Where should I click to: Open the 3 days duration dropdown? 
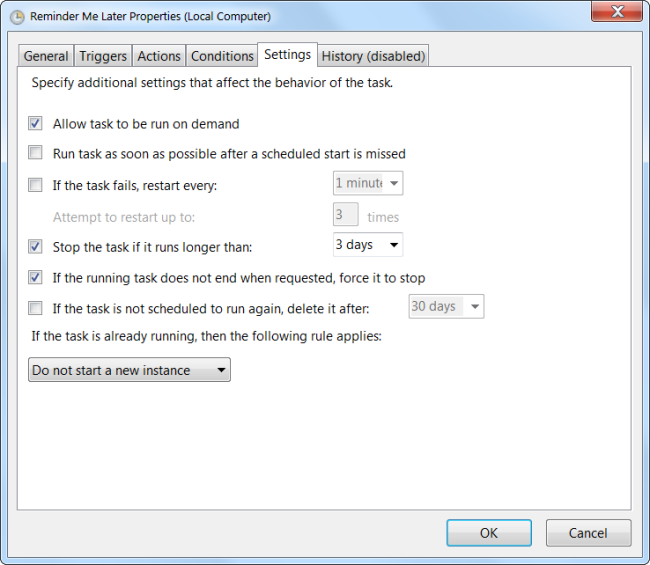(x=367, y=245)
